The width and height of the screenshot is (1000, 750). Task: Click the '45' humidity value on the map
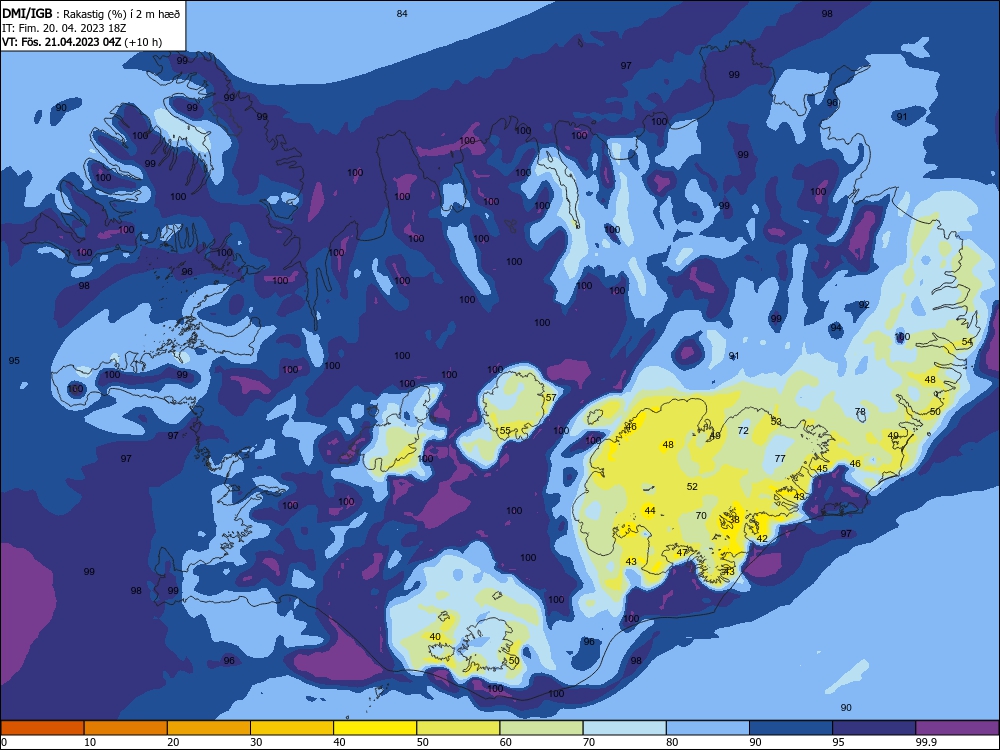[822, 469]
